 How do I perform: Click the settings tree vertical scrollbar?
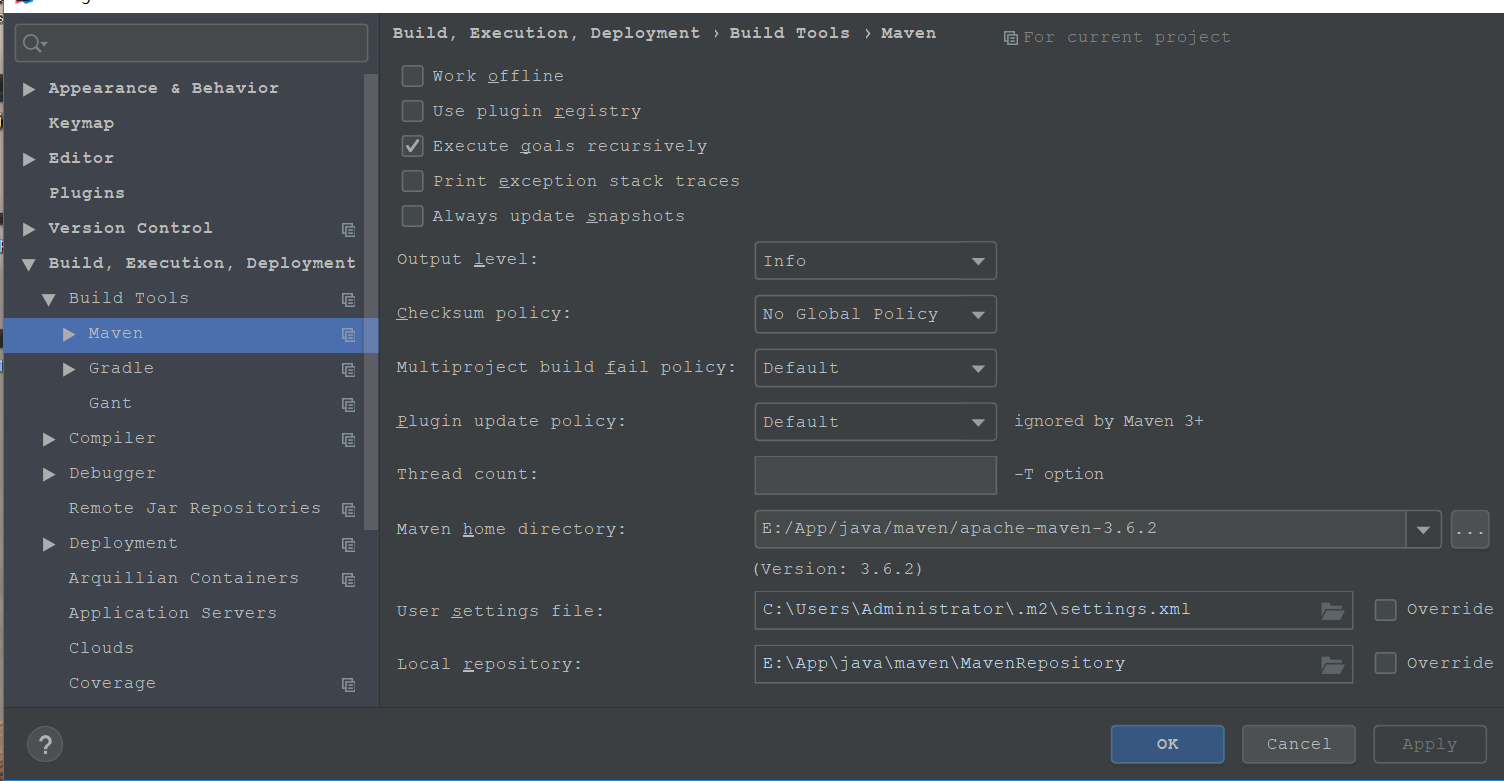pos(371,300)
